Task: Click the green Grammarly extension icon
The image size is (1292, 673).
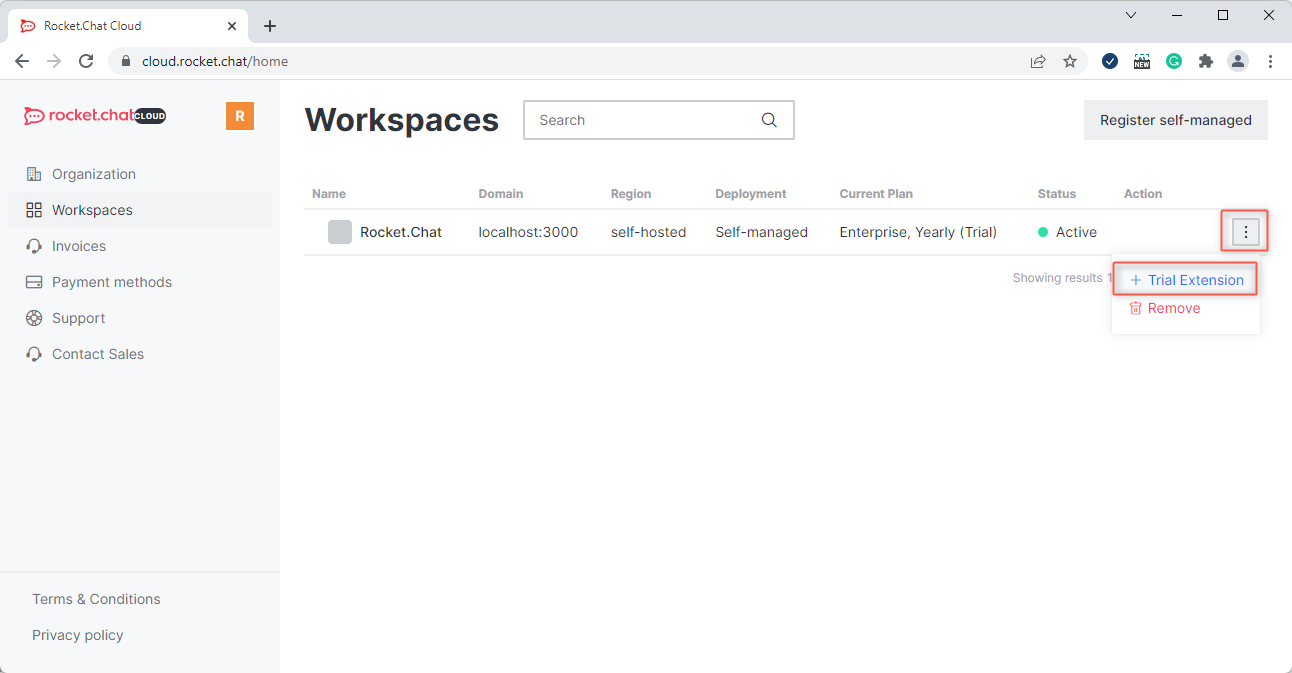Action: pyautogui.click(x=1174, y=61)
